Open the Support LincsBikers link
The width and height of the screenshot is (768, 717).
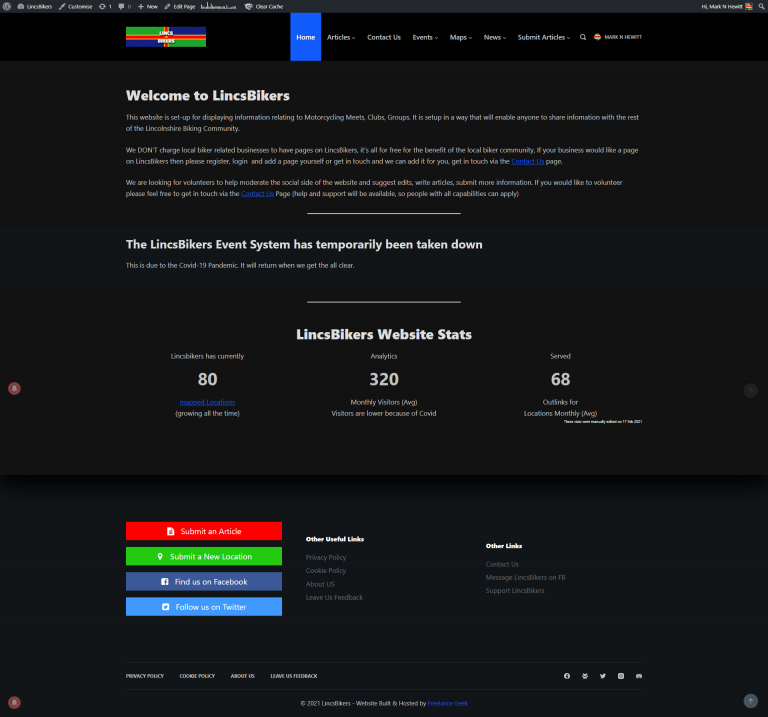coord(515,591)
